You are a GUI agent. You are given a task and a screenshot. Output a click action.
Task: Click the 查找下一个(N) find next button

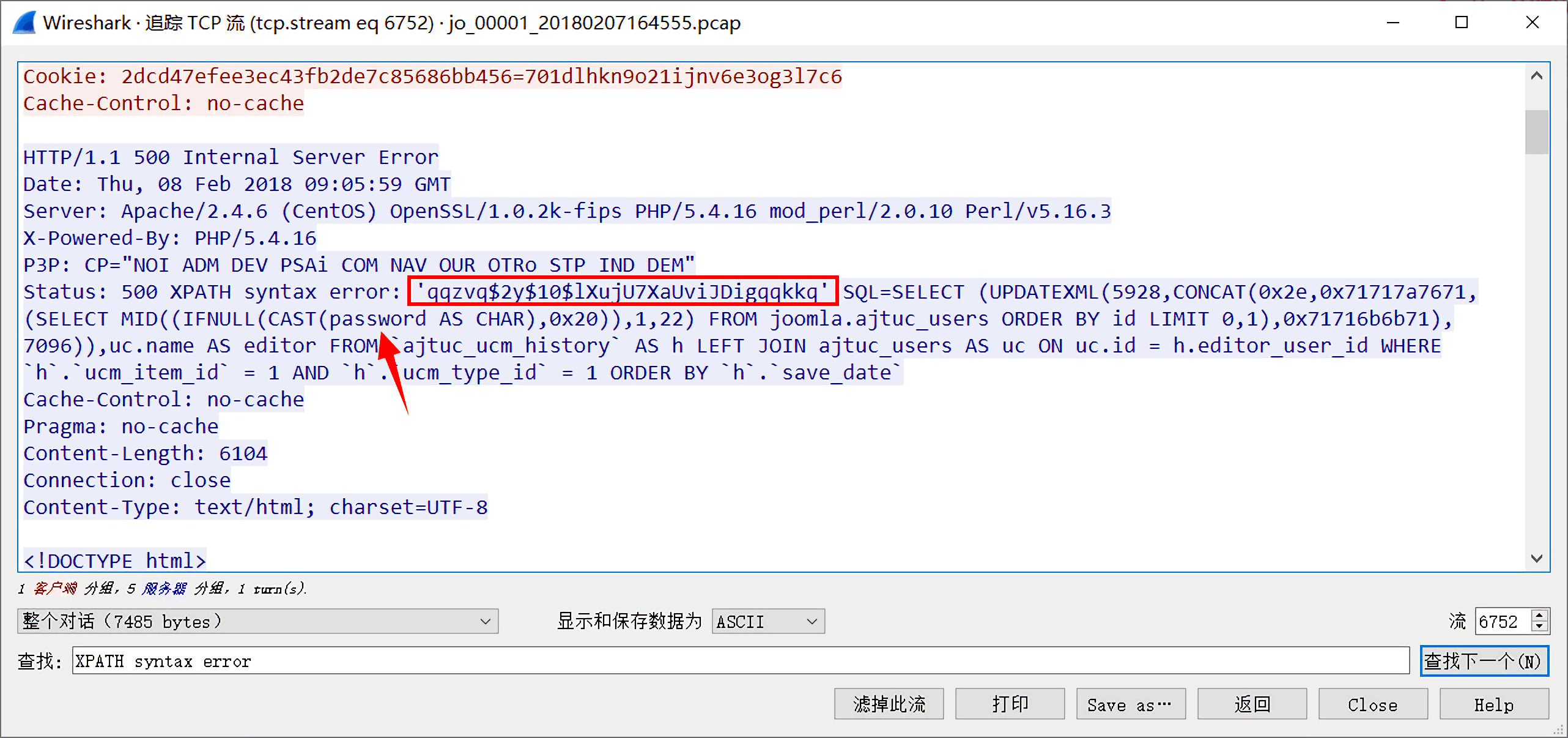1484,661
